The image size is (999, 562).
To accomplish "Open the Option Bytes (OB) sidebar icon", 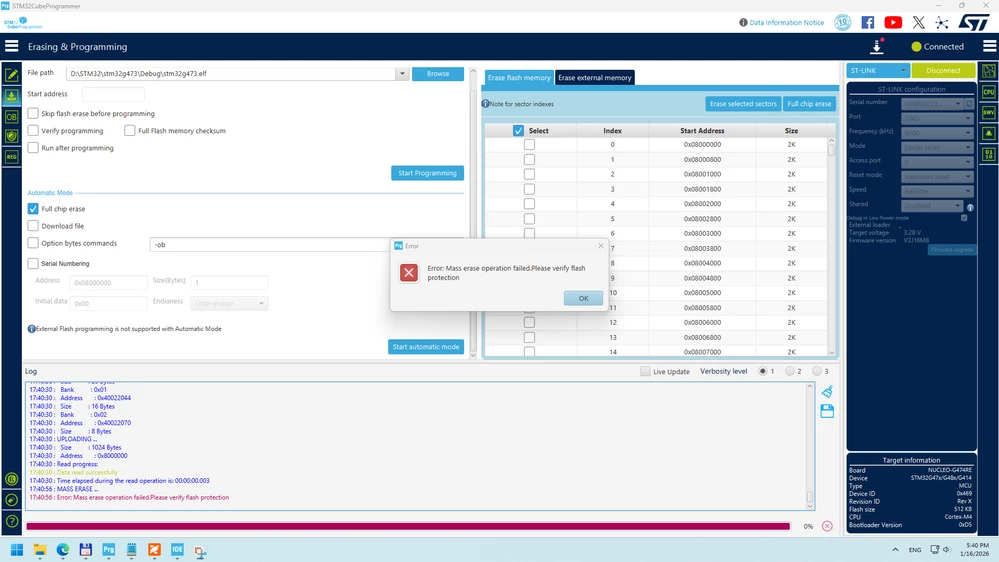I will [x=11, y=117].
